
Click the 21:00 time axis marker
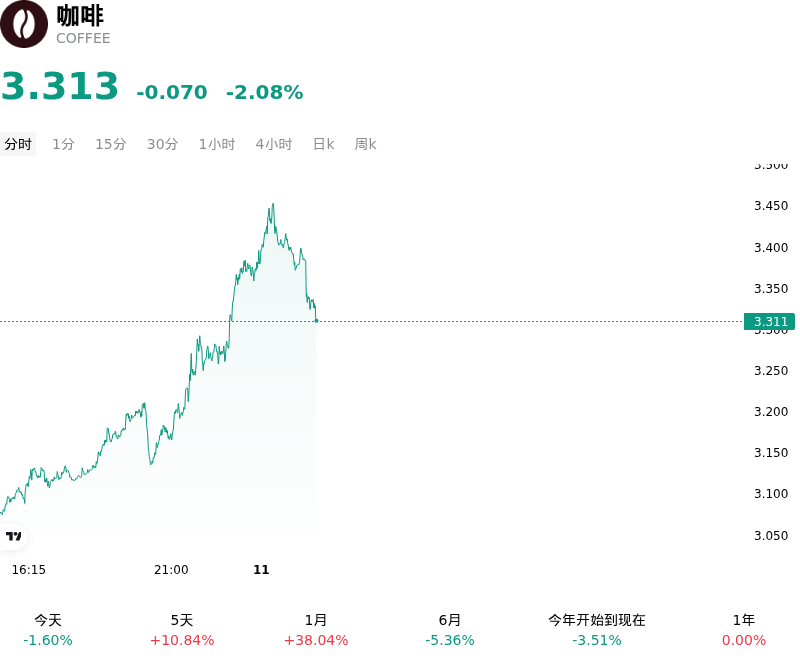[171, 570]
